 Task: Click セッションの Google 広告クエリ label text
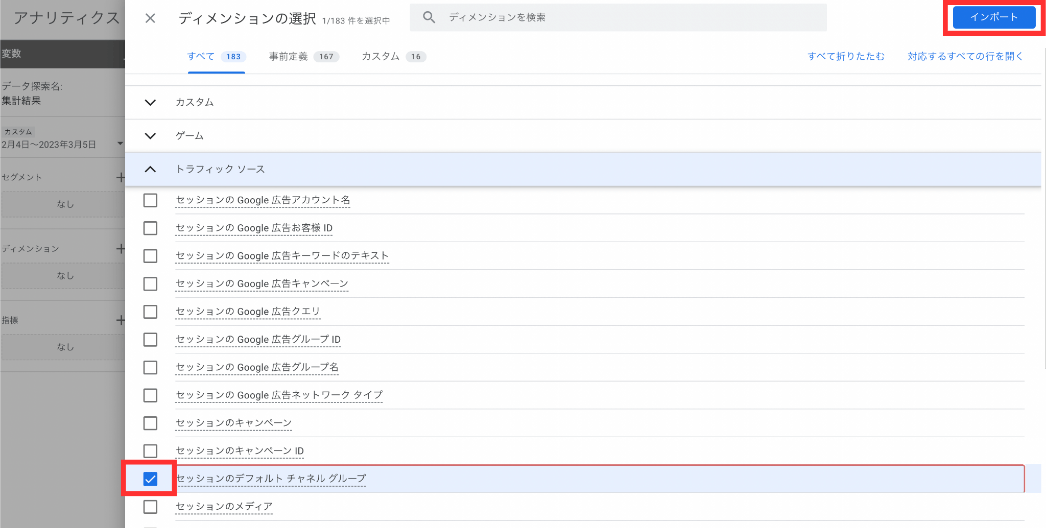click(248, 312)
